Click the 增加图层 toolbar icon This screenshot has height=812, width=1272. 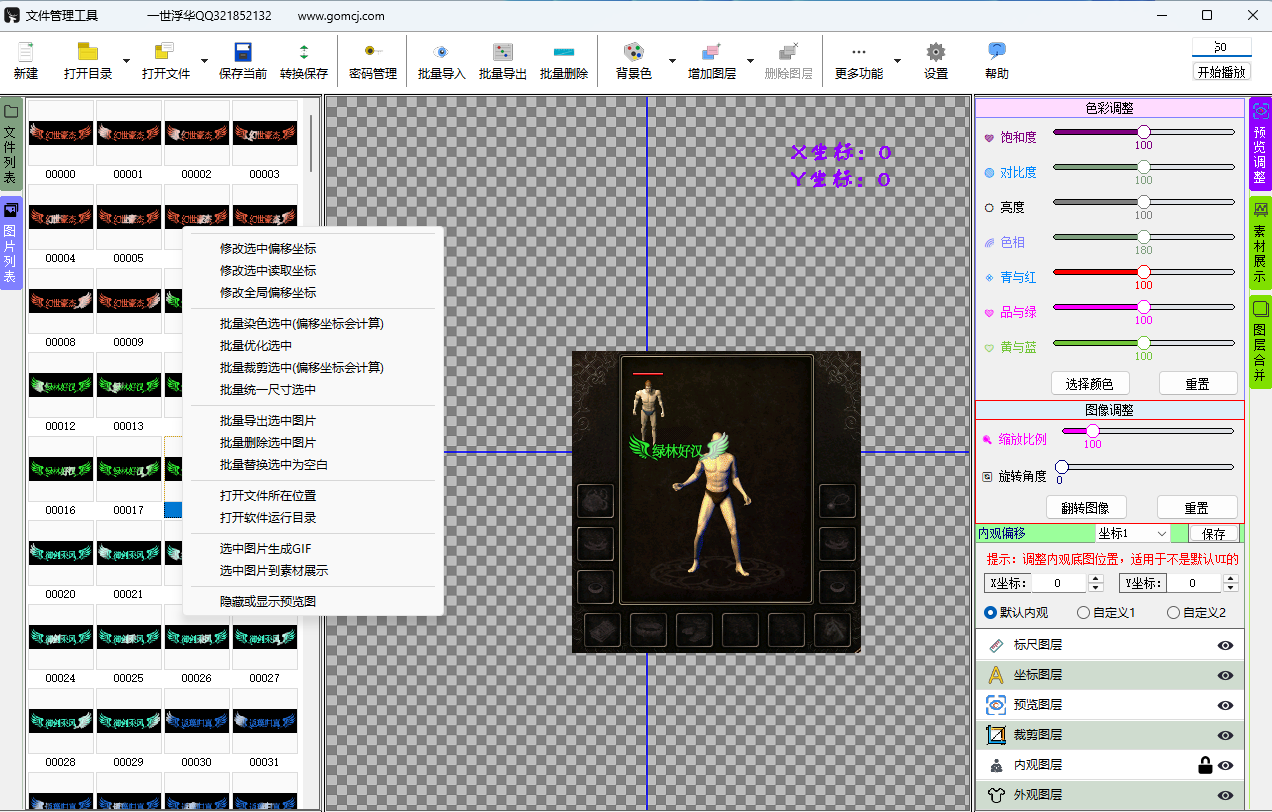tap(712, 52)
